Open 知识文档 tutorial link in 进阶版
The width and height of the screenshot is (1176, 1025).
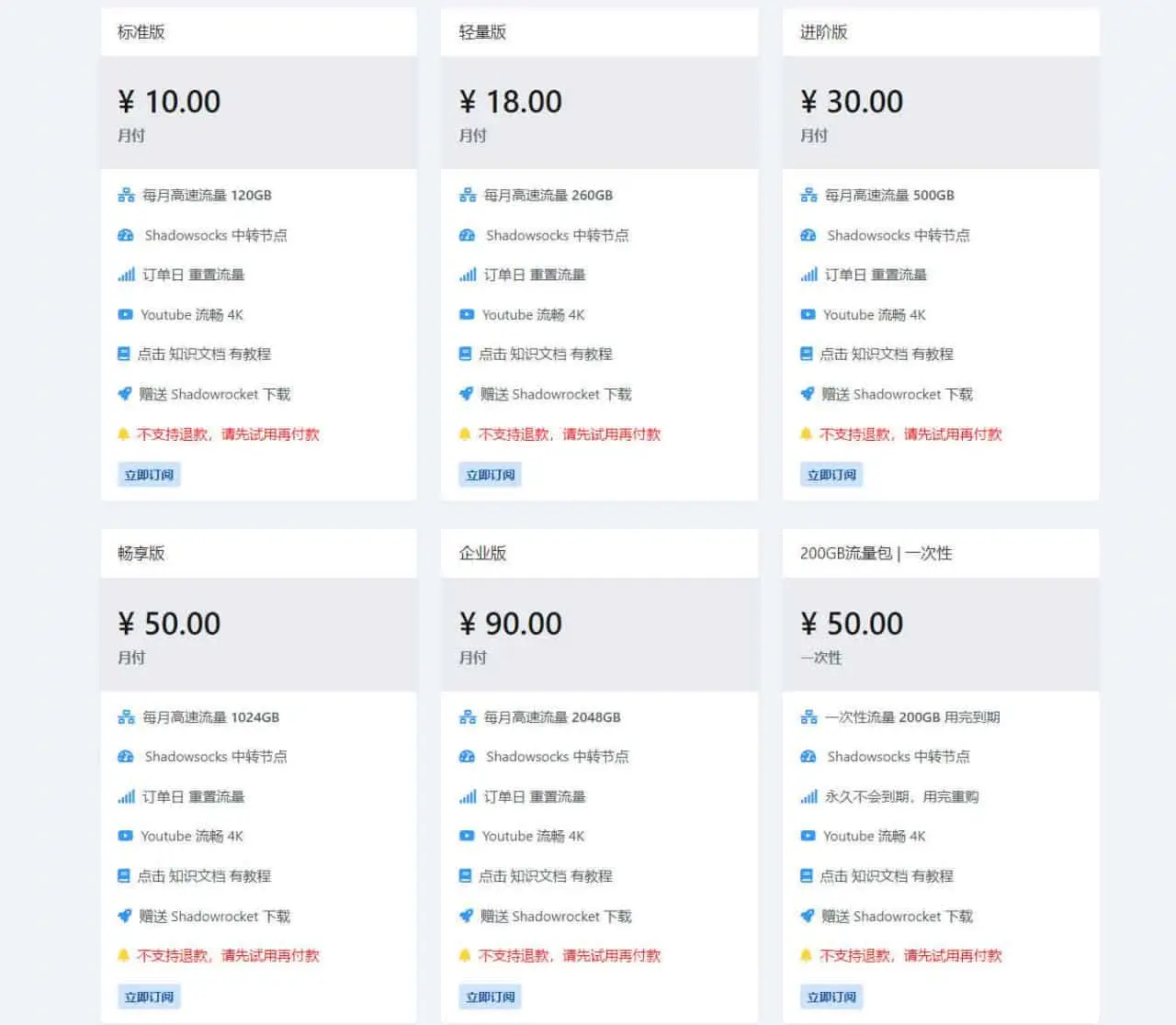pos(886,355)
